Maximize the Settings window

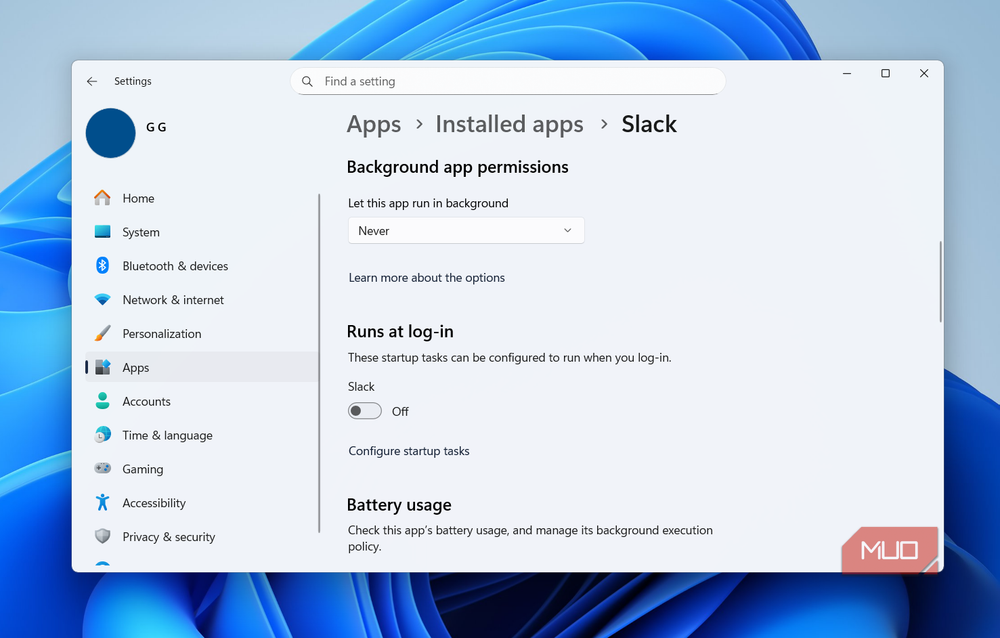pos(885,73)
